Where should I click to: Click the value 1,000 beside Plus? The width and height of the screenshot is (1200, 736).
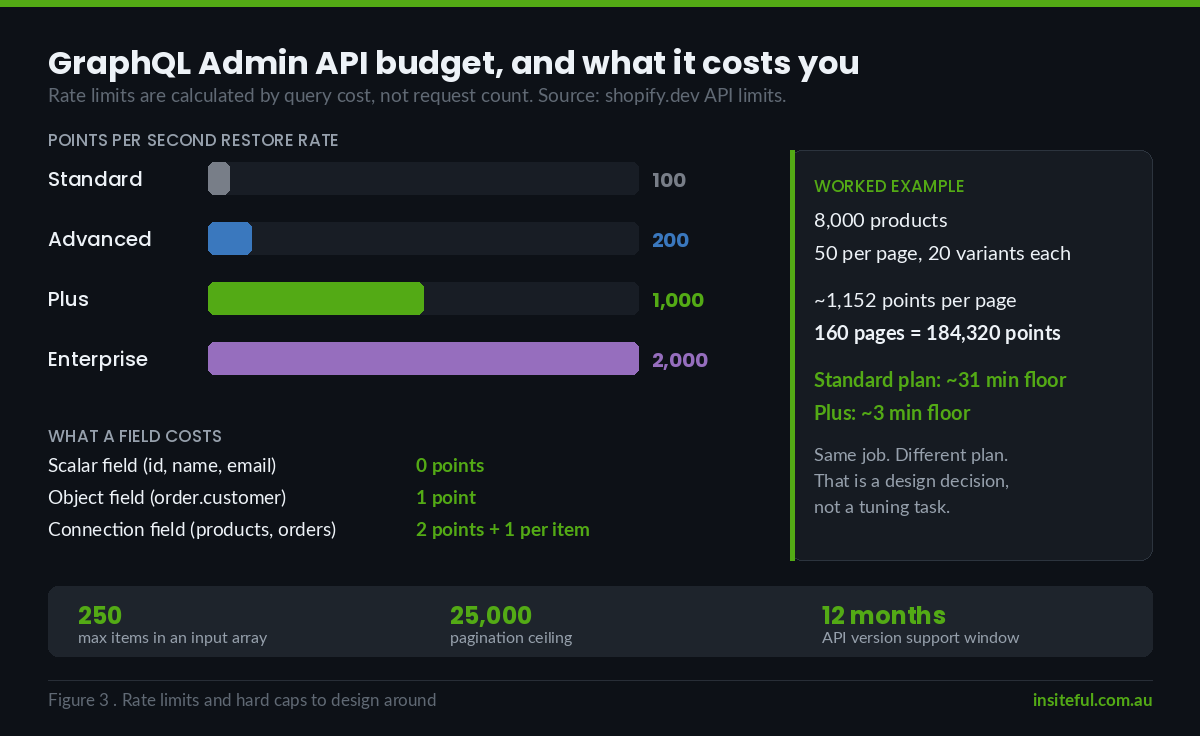(678, 301)
